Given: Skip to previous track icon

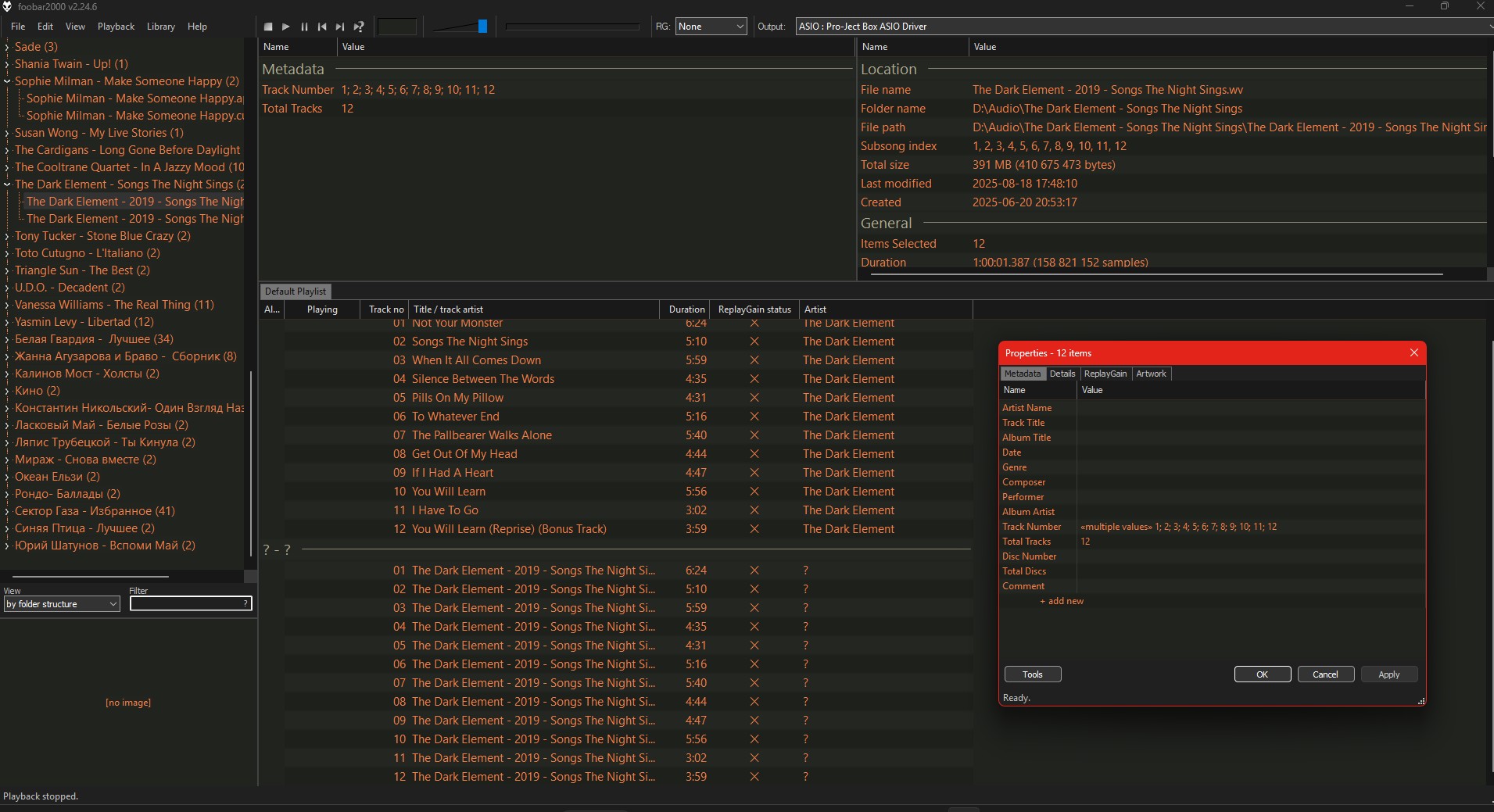Looking at the screenshot, I should pos(322,27).
